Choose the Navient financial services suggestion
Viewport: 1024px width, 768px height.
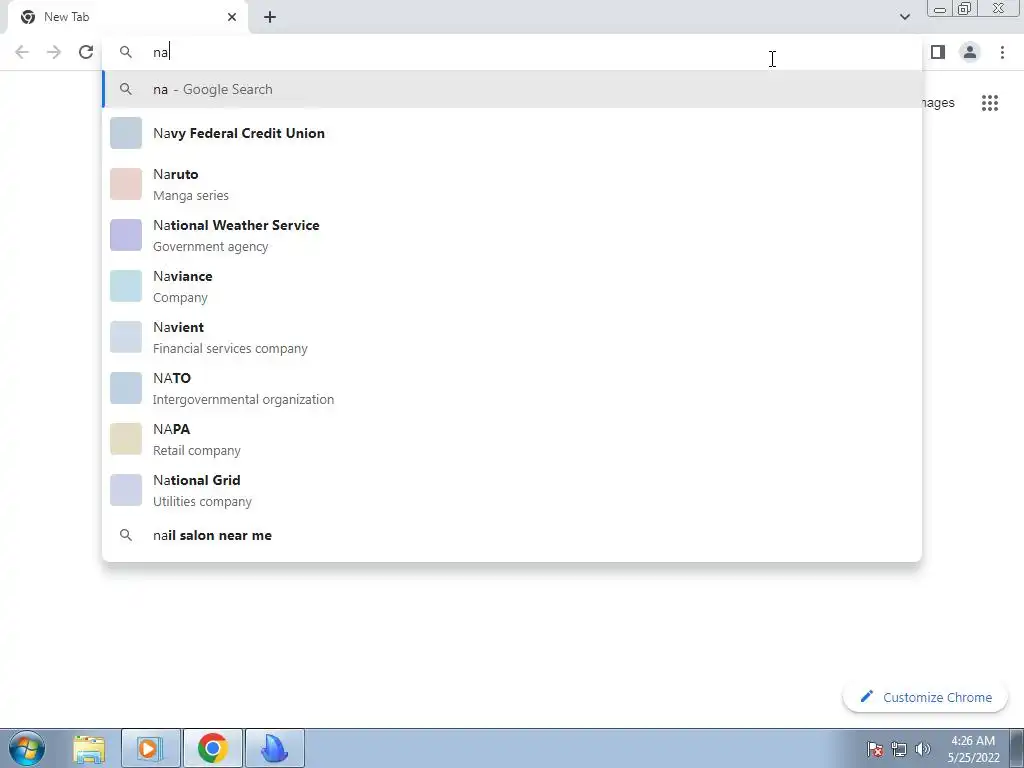pos(512,337)
